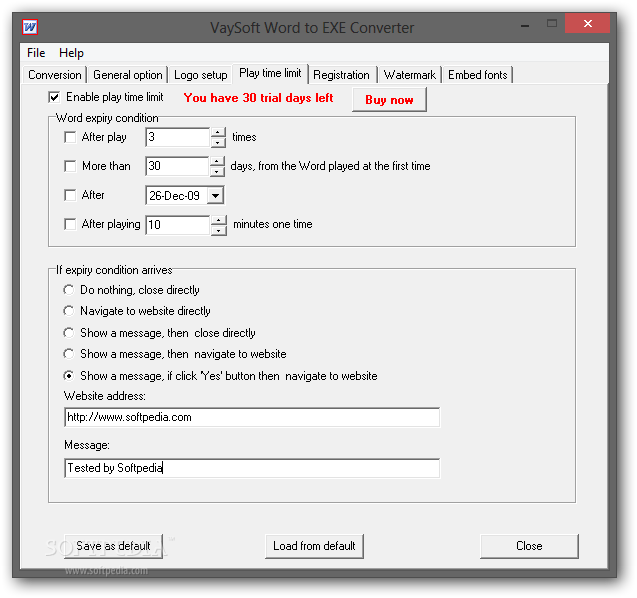Select the 'Yes' button navigate option
This screenshot has height=598, width=637.
(x=69, y=376)
